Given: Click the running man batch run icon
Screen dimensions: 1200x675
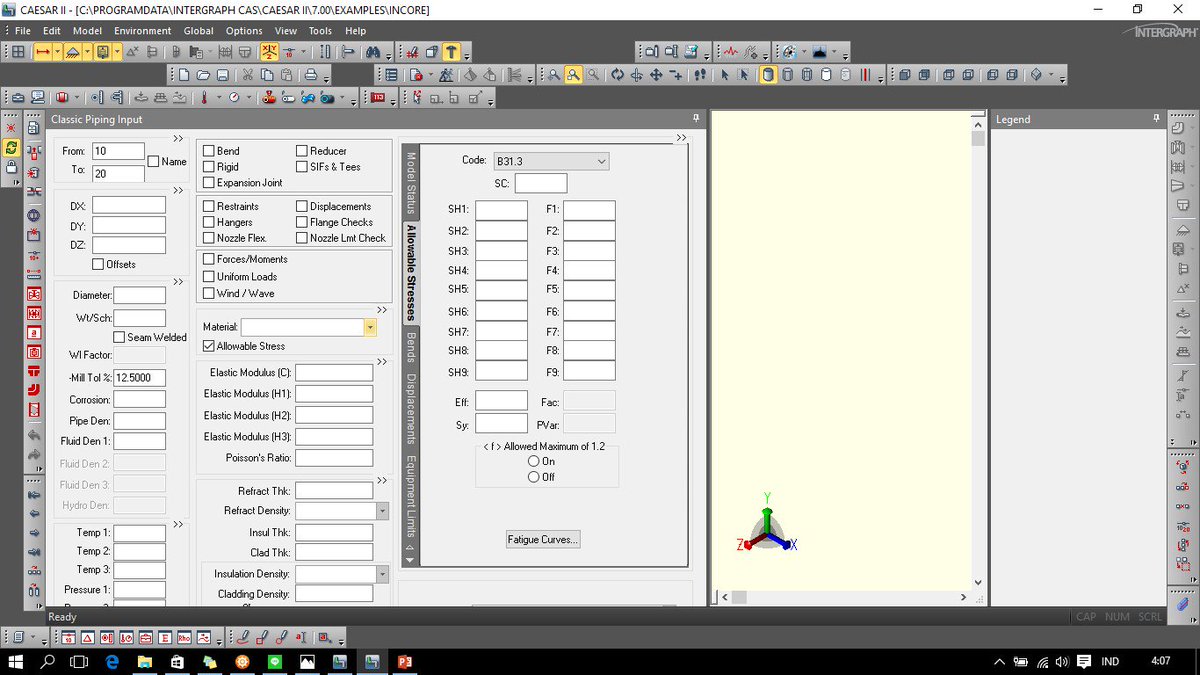Looking at the screenshot, I should tap(446, 75).
